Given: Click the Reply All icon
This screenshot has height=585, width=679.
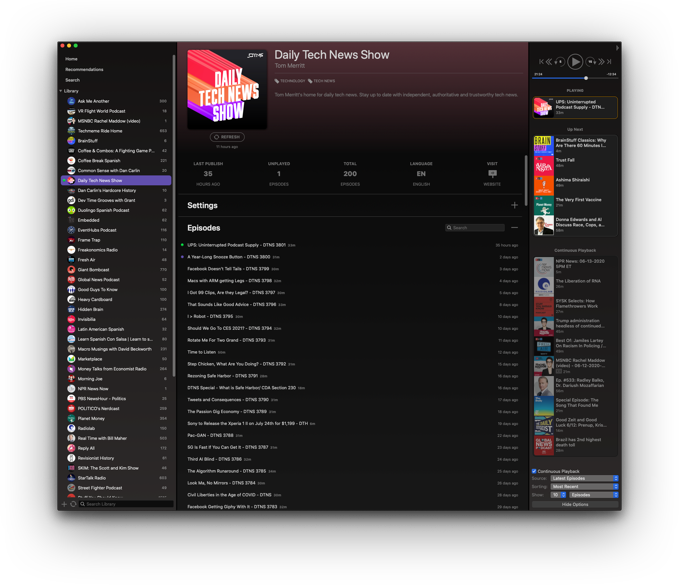Looking at the screenshot, I should pos(71,448).
